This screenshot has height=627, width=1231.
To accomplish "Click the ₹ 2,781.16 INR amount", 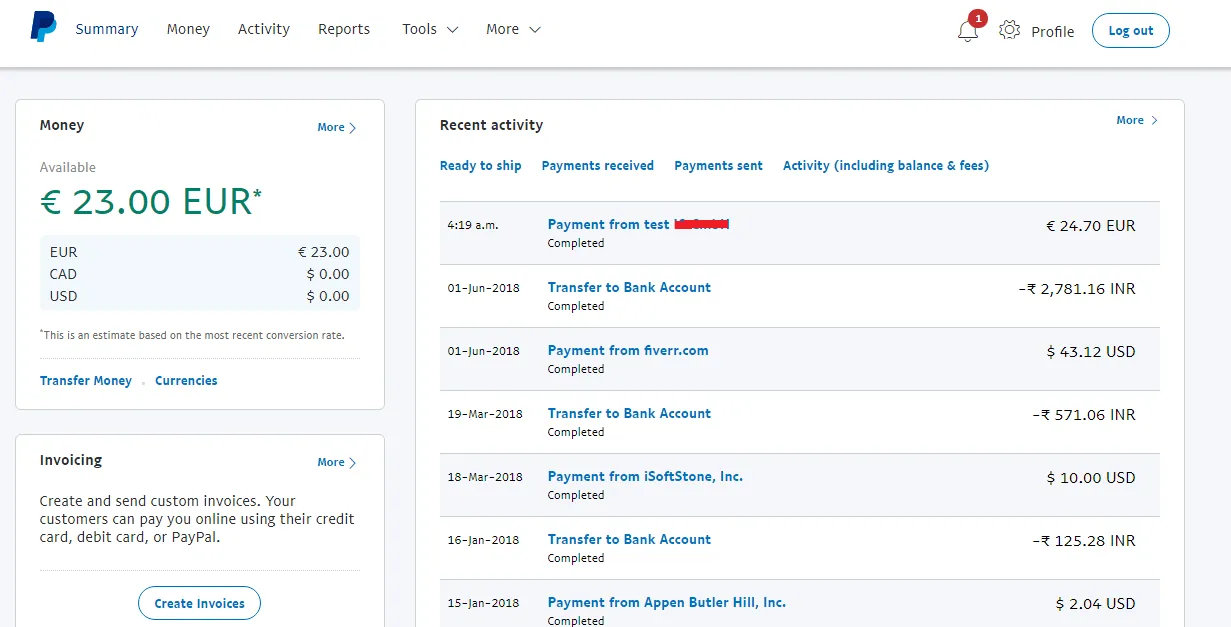I will click(1077, 289).
